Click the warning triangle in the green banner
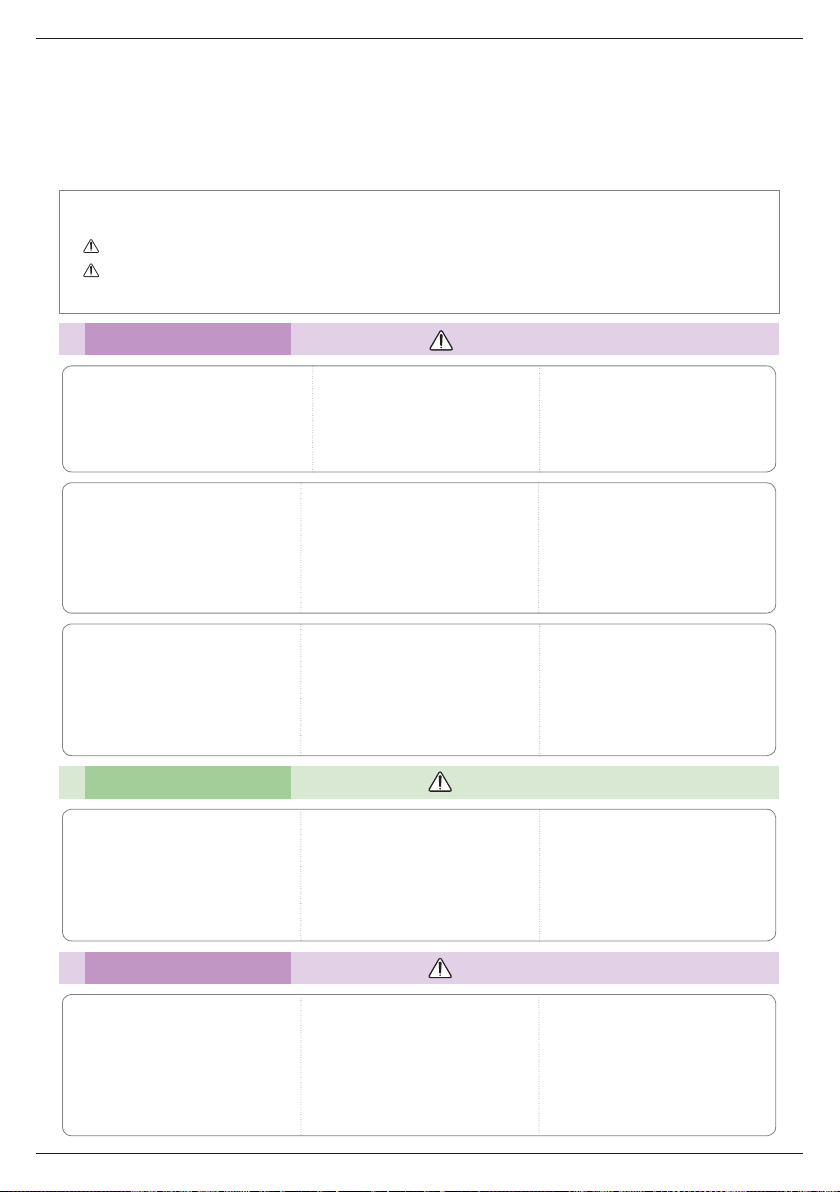Image resolution: width=840 pixels, height=1192 pixels. (440, 781)
